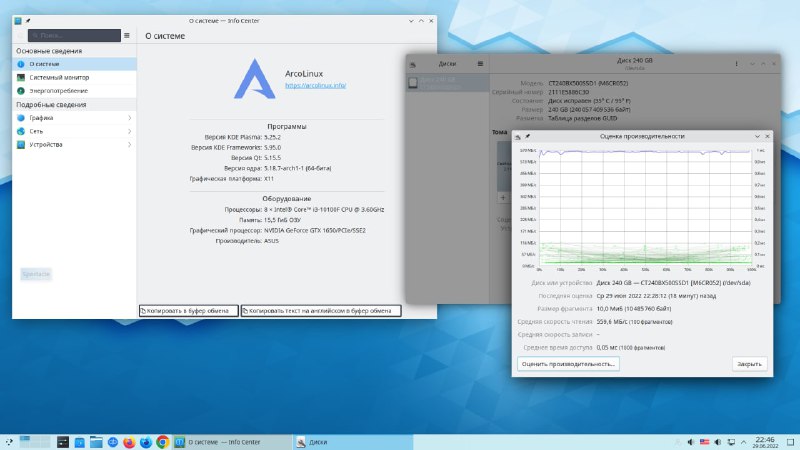Click the US flag keyboard layout indicator
Screen dimensions: 800x450
tap(705, 442)
